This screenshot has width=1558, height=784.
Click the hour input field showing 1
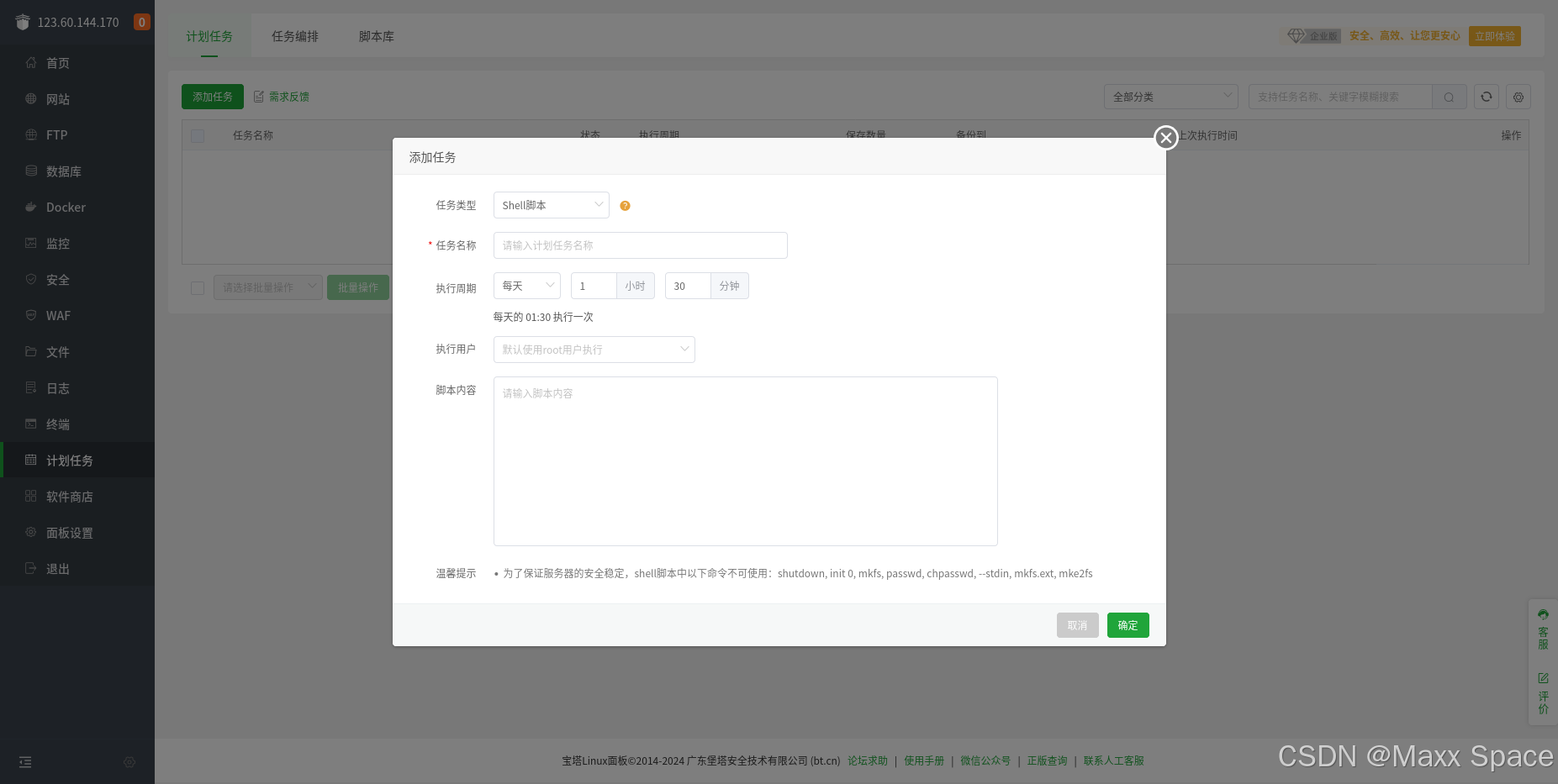click(594, 286)
